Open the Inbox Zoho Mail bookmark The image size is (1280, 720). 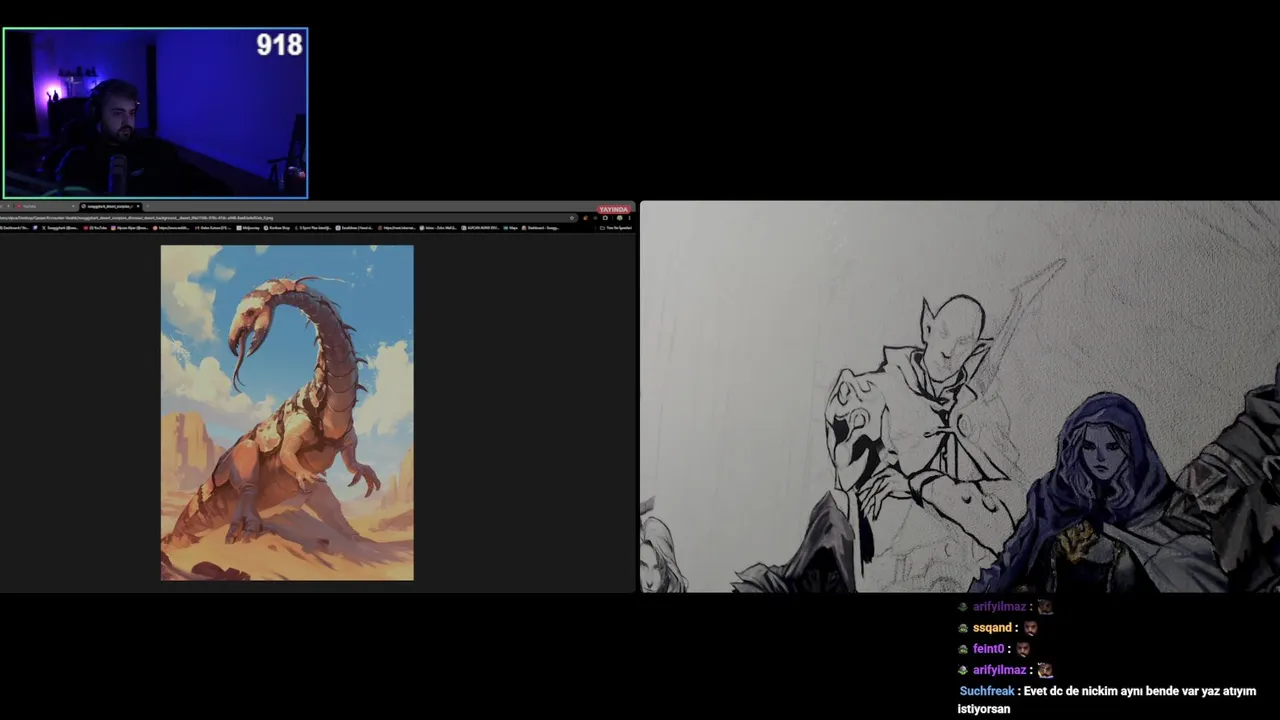439,228
